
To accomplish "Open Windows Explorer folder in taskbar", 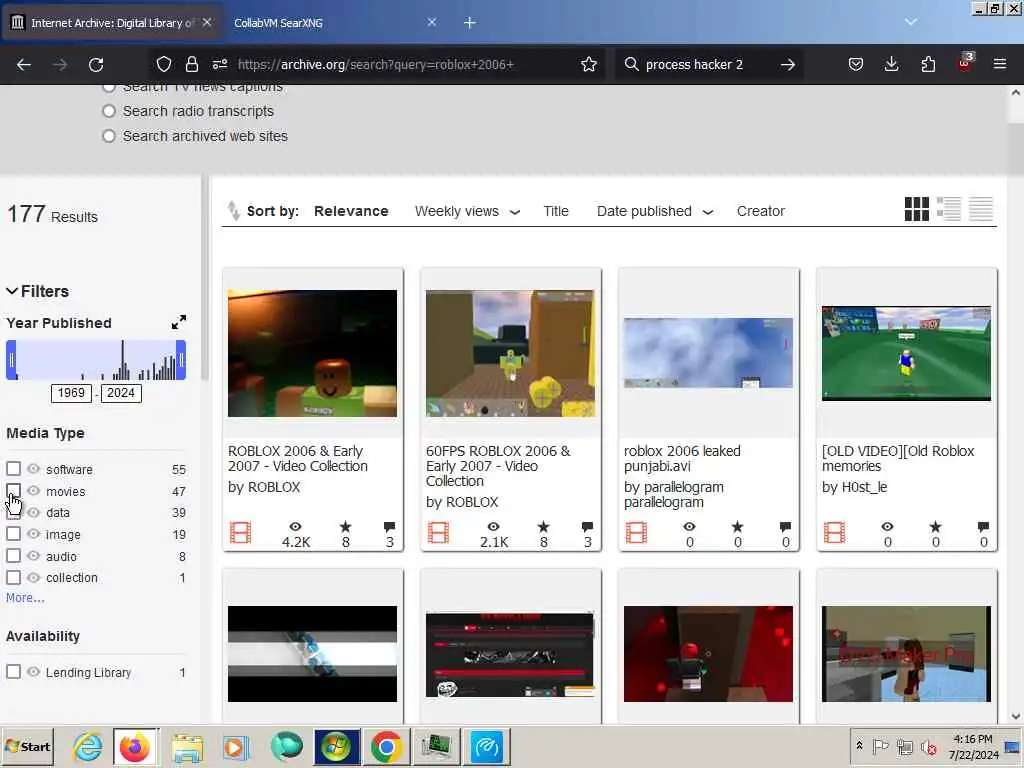I will [x=187, y=747].
